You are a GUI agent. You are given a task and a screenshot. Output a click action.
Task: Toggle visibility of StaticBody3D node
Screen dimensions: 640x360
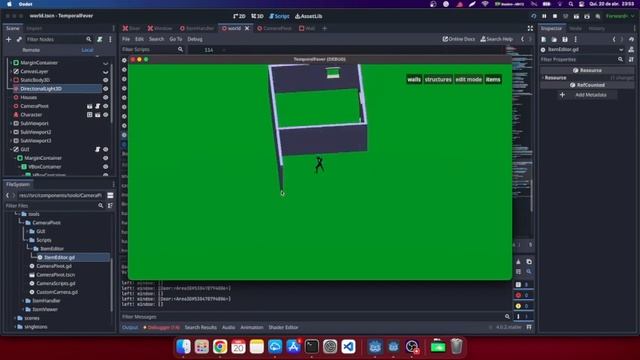pos(105,80)
